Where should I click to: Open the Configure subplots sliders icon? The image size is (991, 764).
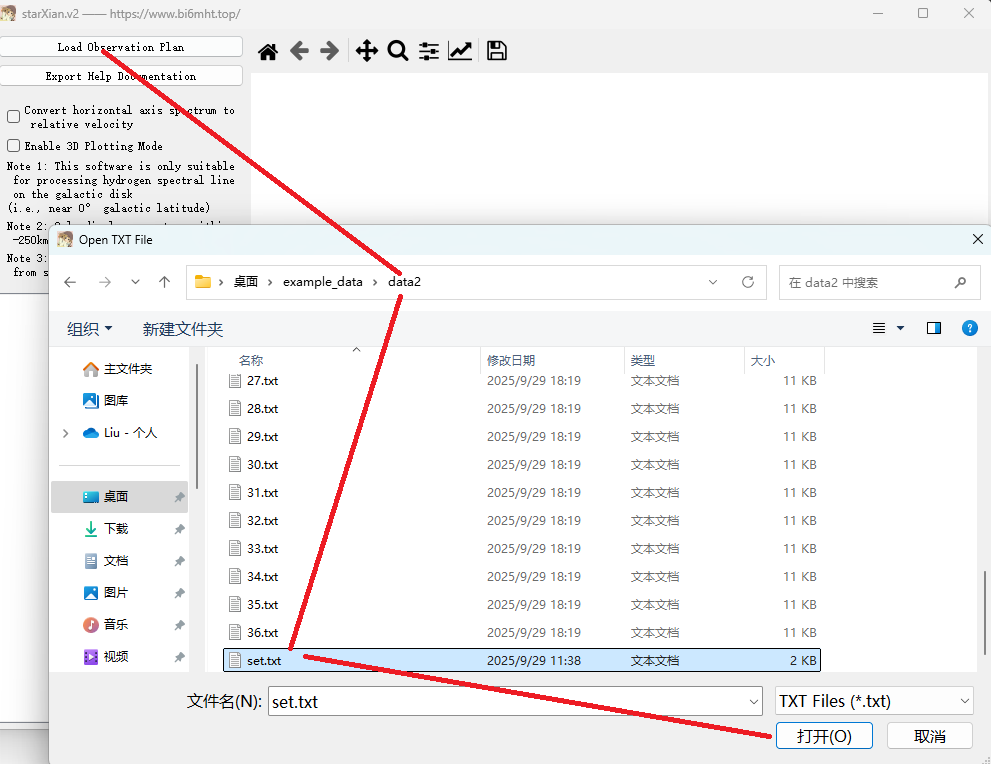(x=429, y=52)
